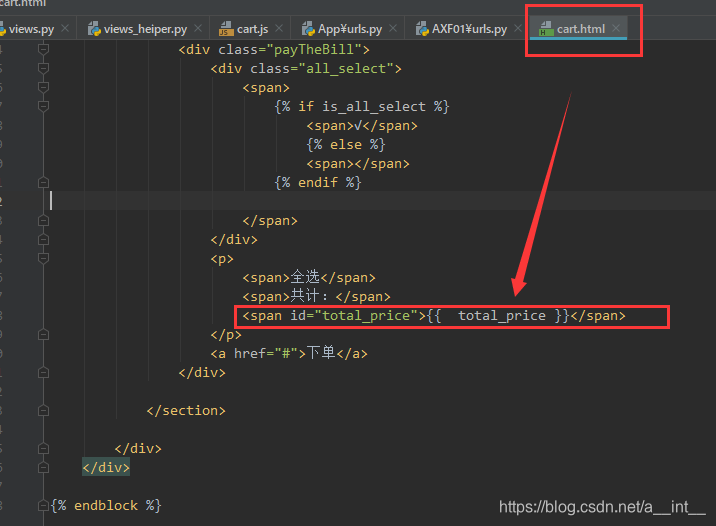The image size is (716, 526).
Task: Toggle fold at the closing </span> line
Action: pos(43,221)
